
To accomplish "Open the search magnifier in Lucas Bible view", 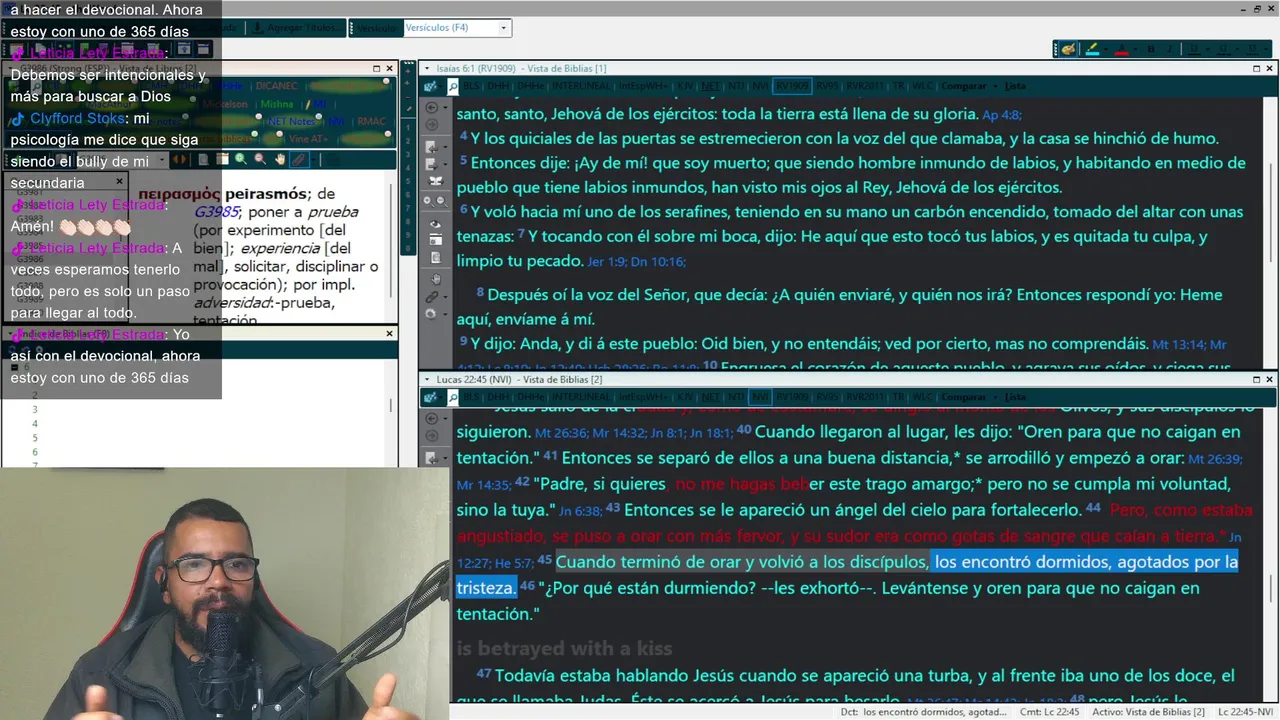I will (x=453, y=397).
